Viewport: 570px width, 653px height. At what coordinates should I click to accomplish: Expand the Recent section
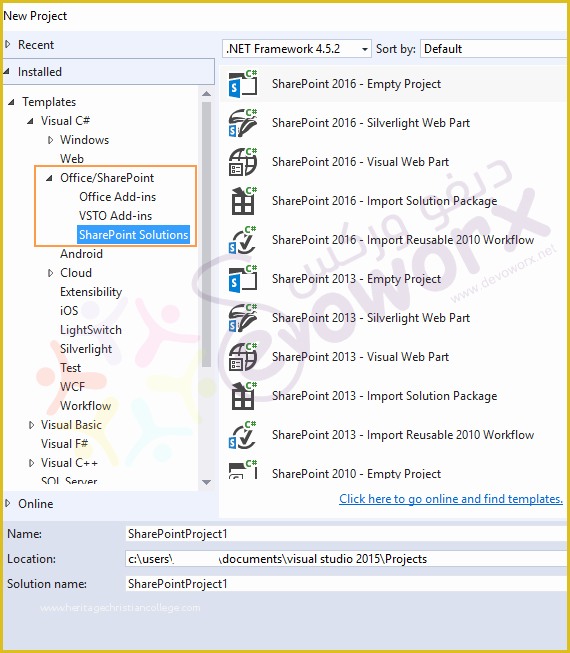point(7,44)
